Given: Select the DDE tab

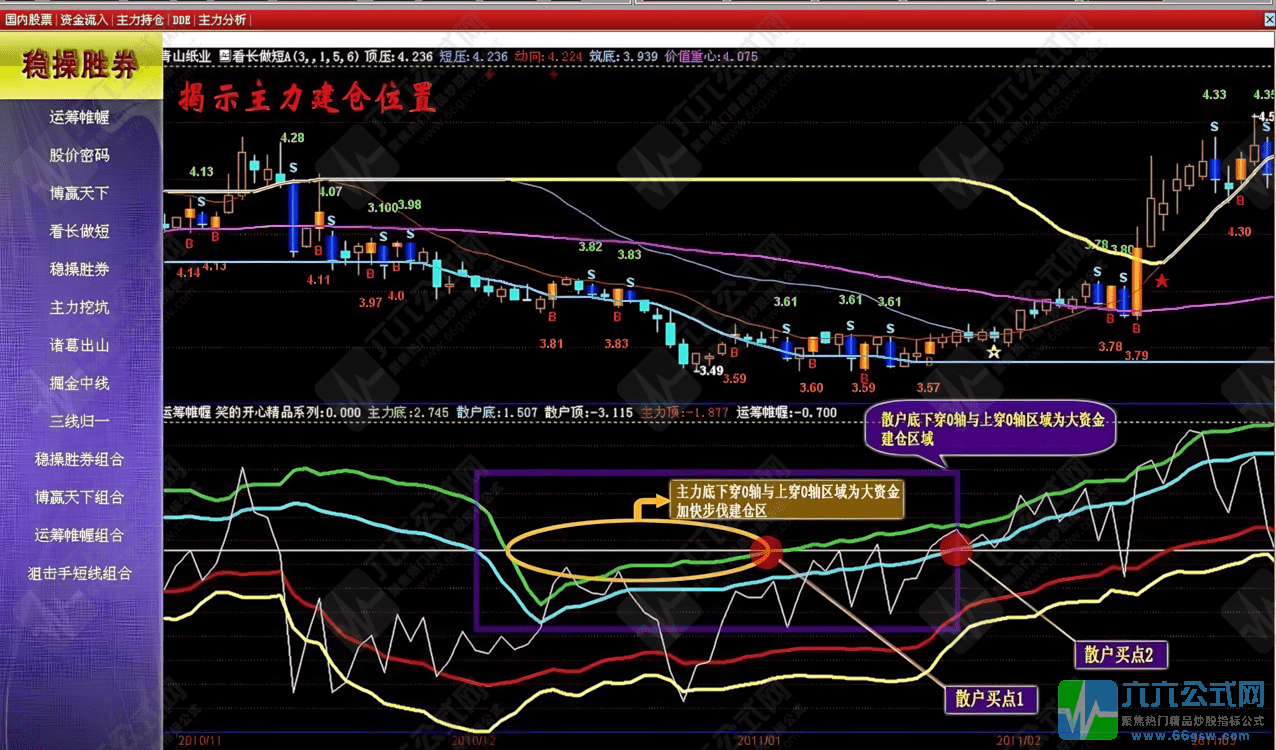Looking at the screenshot, I should pos(181,19).
